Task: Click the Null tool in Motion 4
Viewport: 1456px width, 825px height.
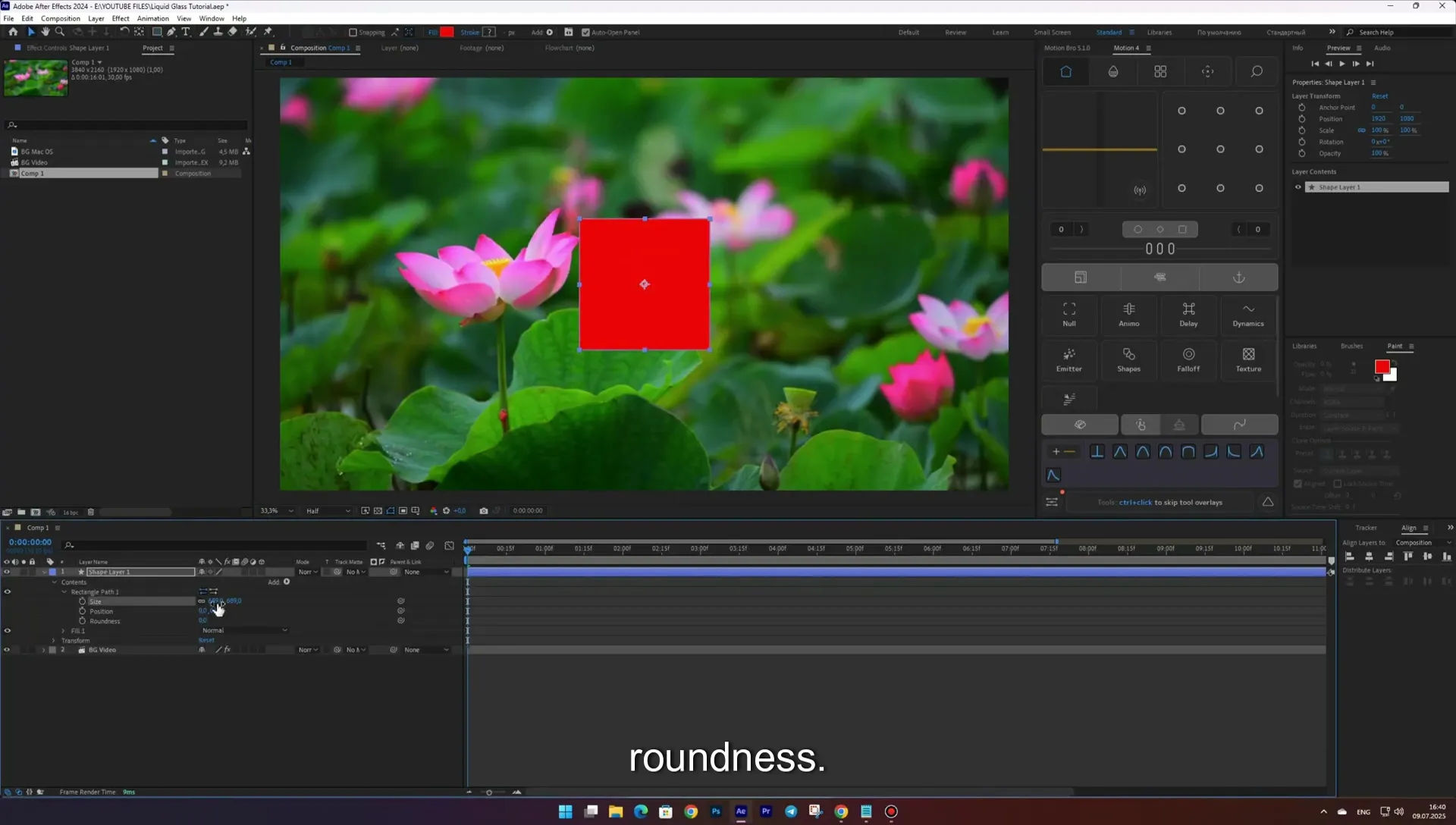Action: (1069, 314)
